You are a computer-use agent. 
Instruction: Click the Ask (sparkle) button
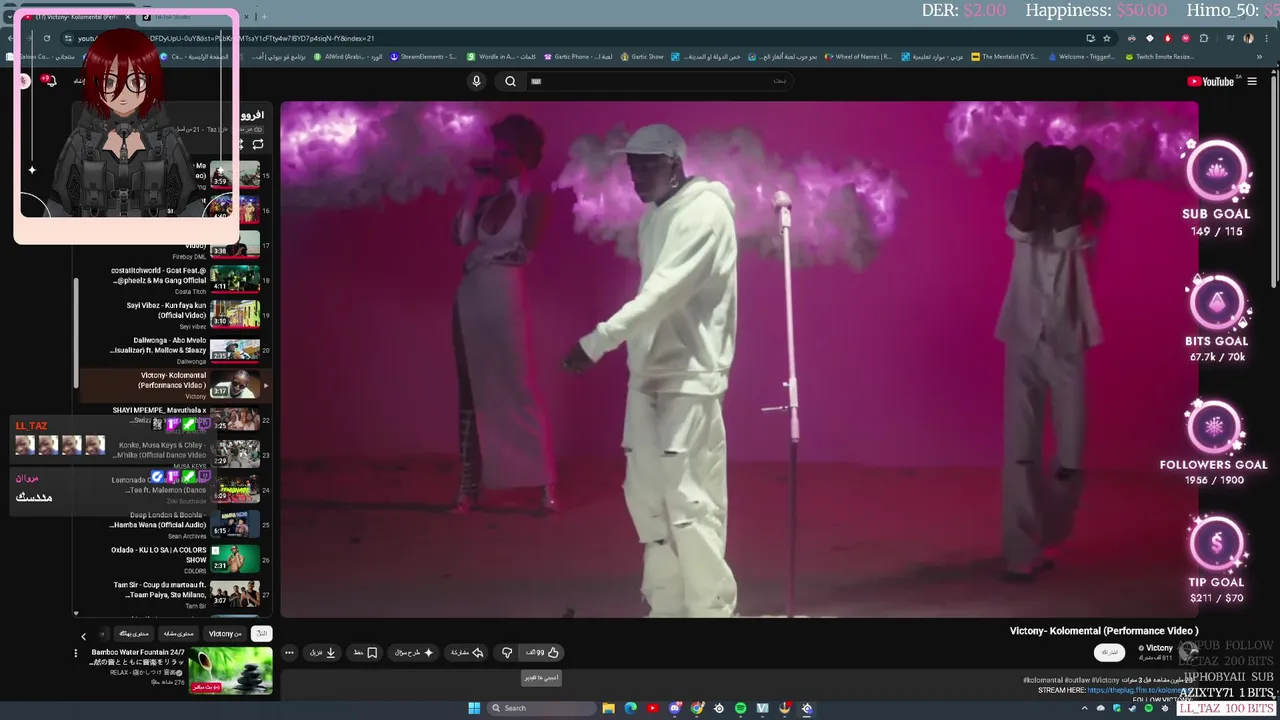[x=413, y=653]
